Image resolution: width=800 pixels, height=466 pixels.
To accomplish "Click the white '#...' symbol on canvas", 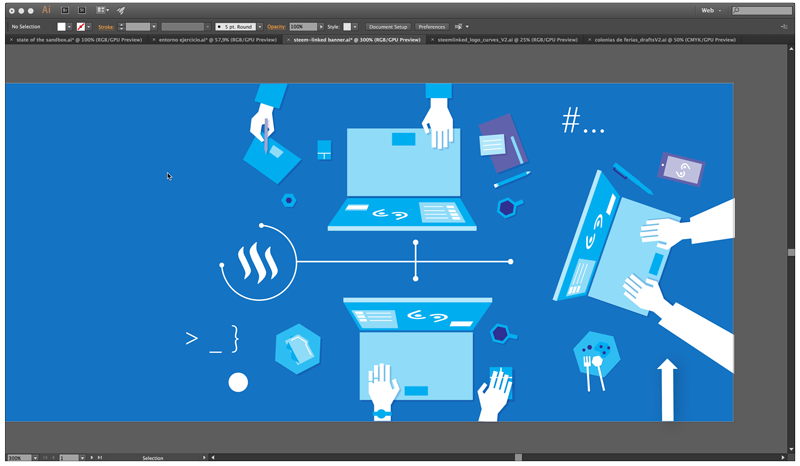I will pos(583,120).
